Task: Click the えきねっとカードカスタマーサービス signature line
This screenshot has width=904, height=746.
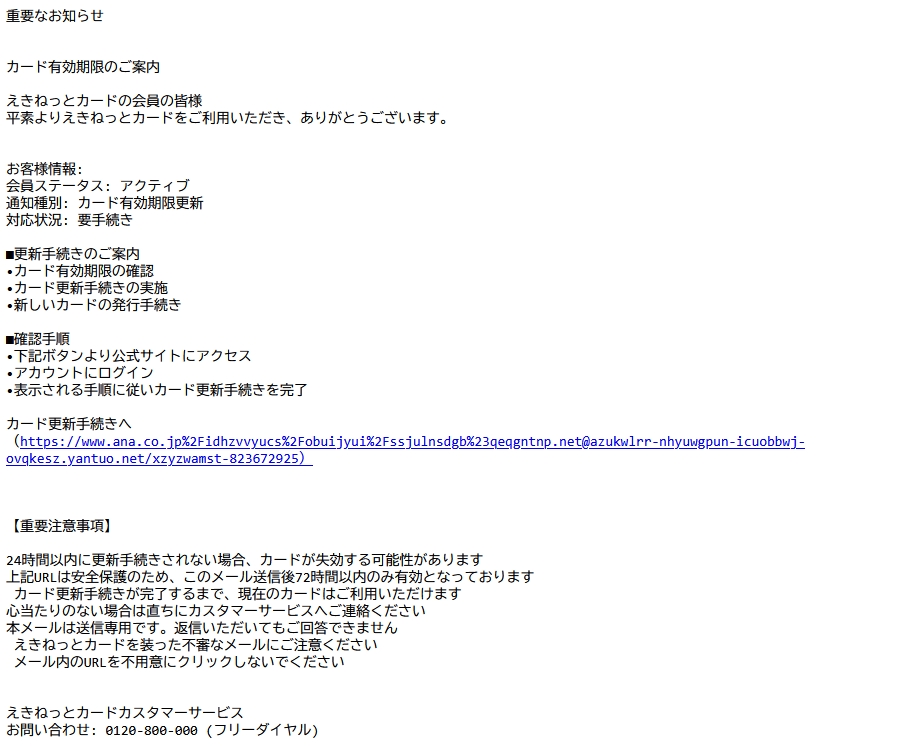Action: (x=125, y=713)
